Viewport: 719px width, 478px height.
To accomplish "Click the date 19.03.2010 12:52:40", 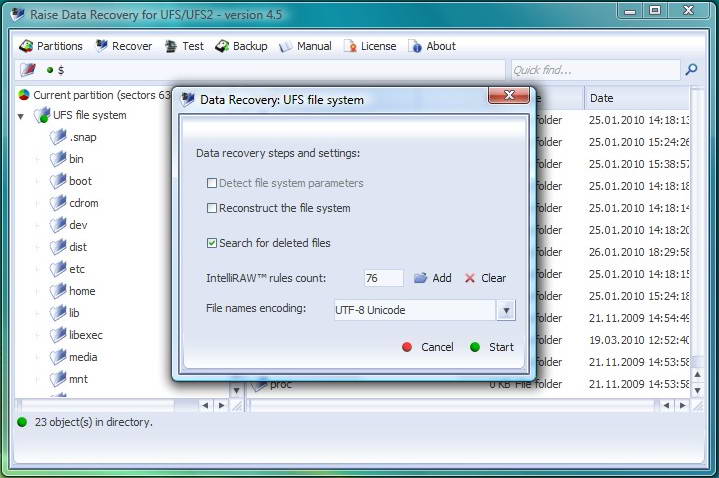I will [639, 340].
